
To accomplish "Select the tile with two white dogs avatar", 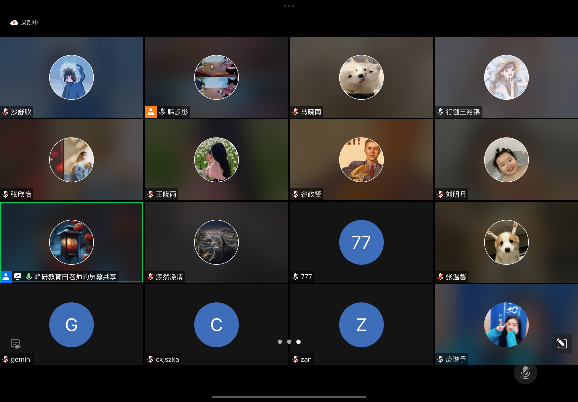I will pos(361,77).
